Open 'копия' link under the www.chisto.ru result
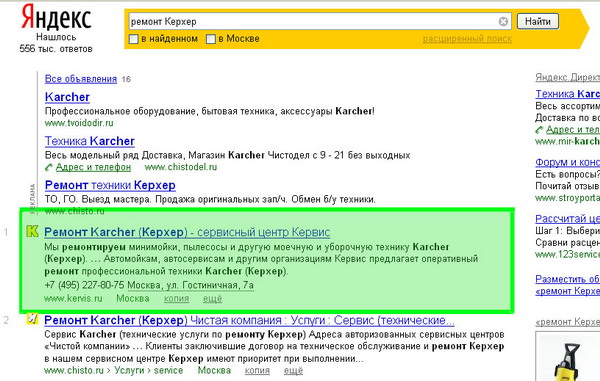Image resolution: width=600 pixels, height=381 pixels. pos(257,370)
